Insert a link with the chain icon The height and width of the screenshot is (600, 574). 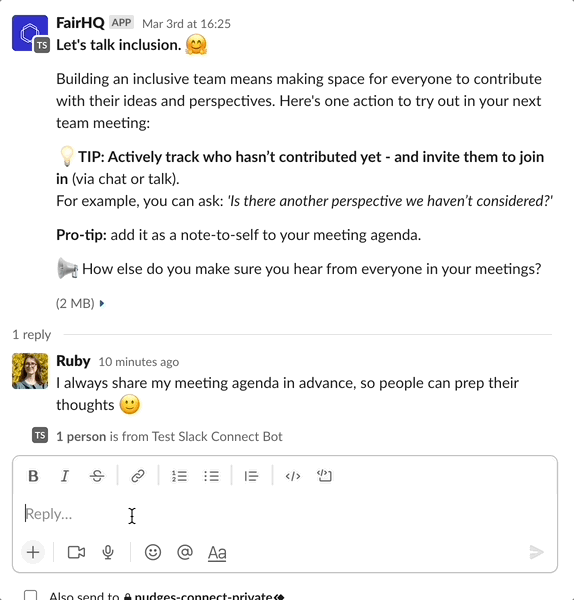click(138, 476)
